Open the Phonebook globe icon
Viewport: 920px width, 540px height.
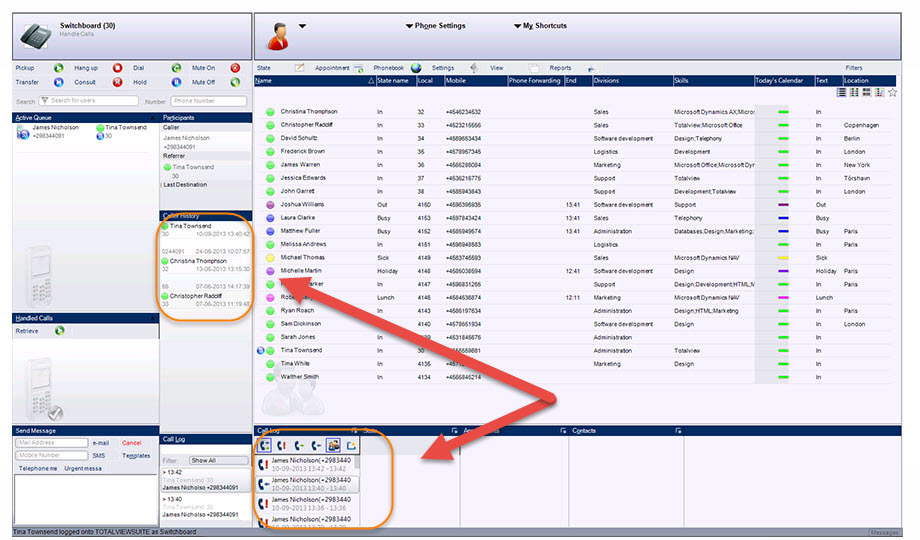[416, 68]
